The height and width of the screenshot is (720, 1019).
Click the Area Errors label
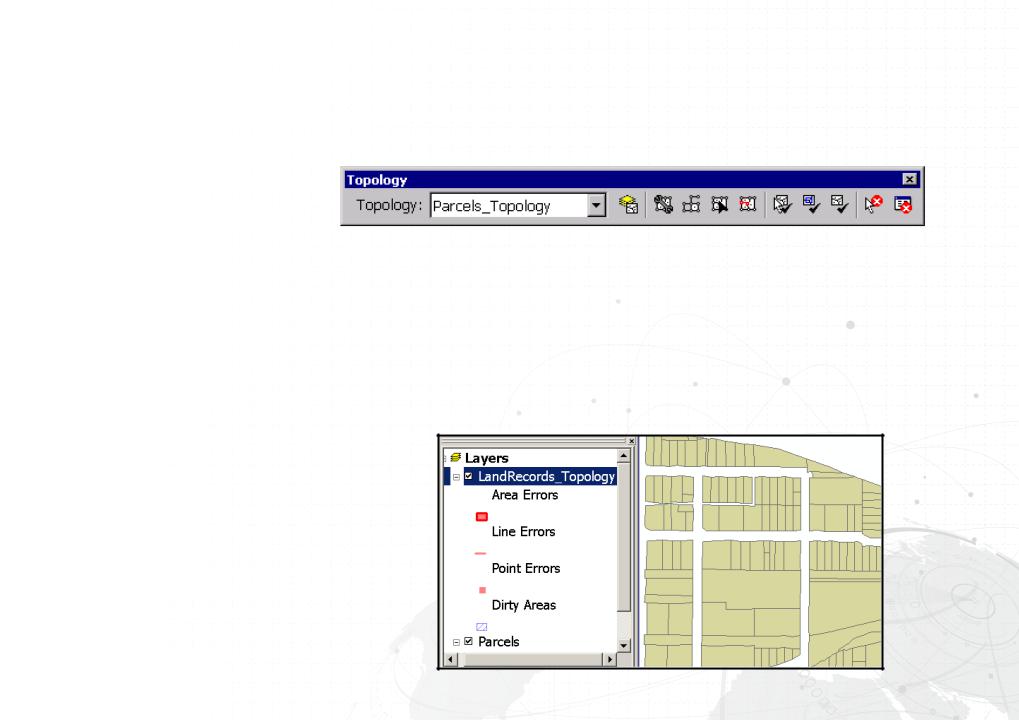(x=524, y=495)
